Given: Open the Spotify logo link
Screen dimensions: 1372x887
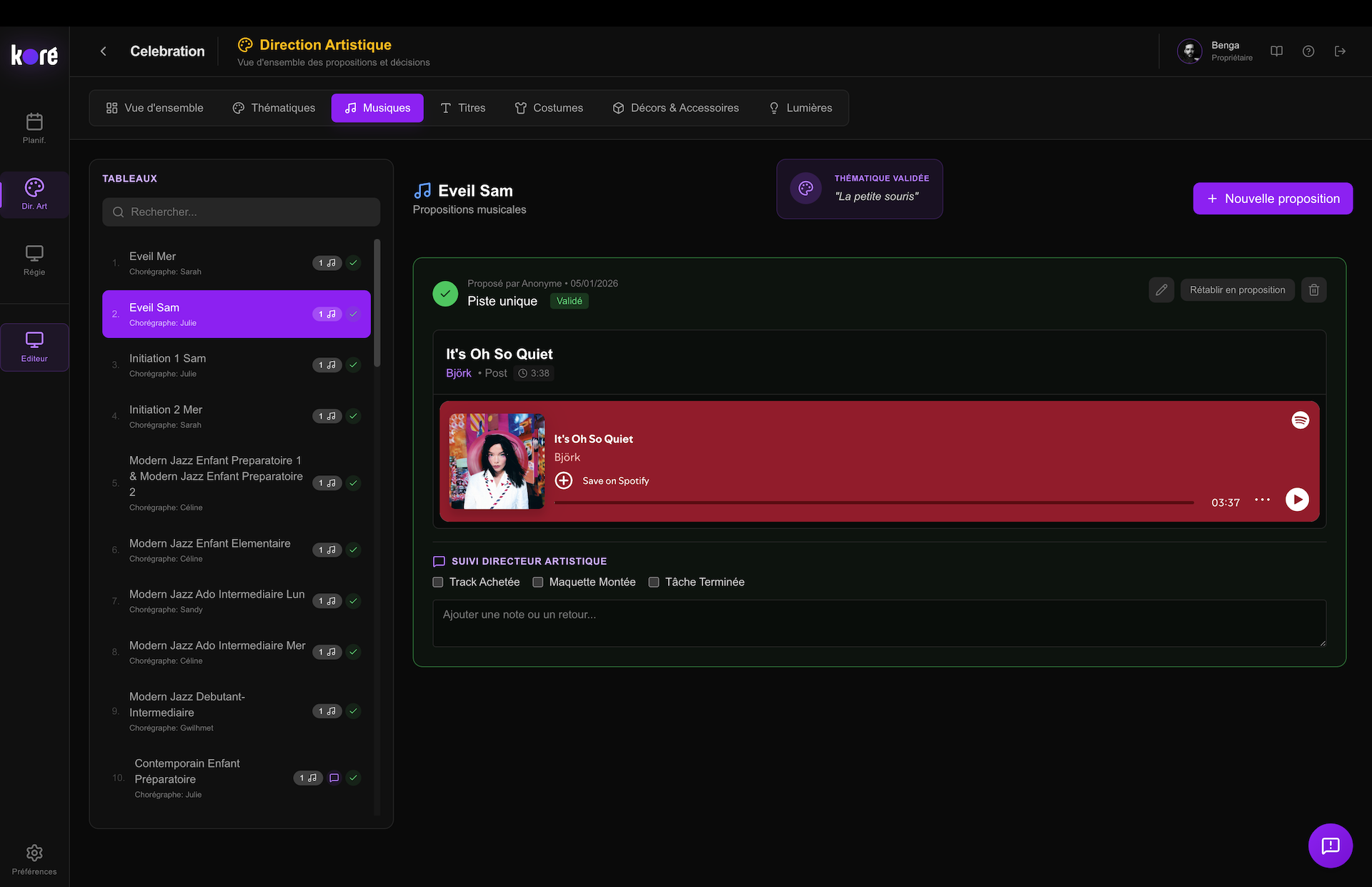Looking at the screenshot, I should (x=1300, y=420).
